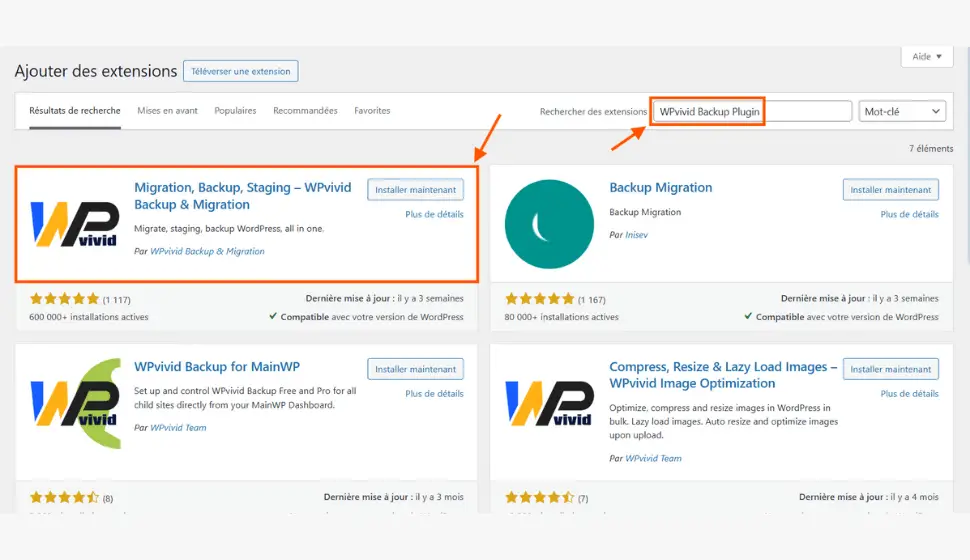Open the Aide help dropdown
This screenshot has width=970, height=560.
click(927, 56)
